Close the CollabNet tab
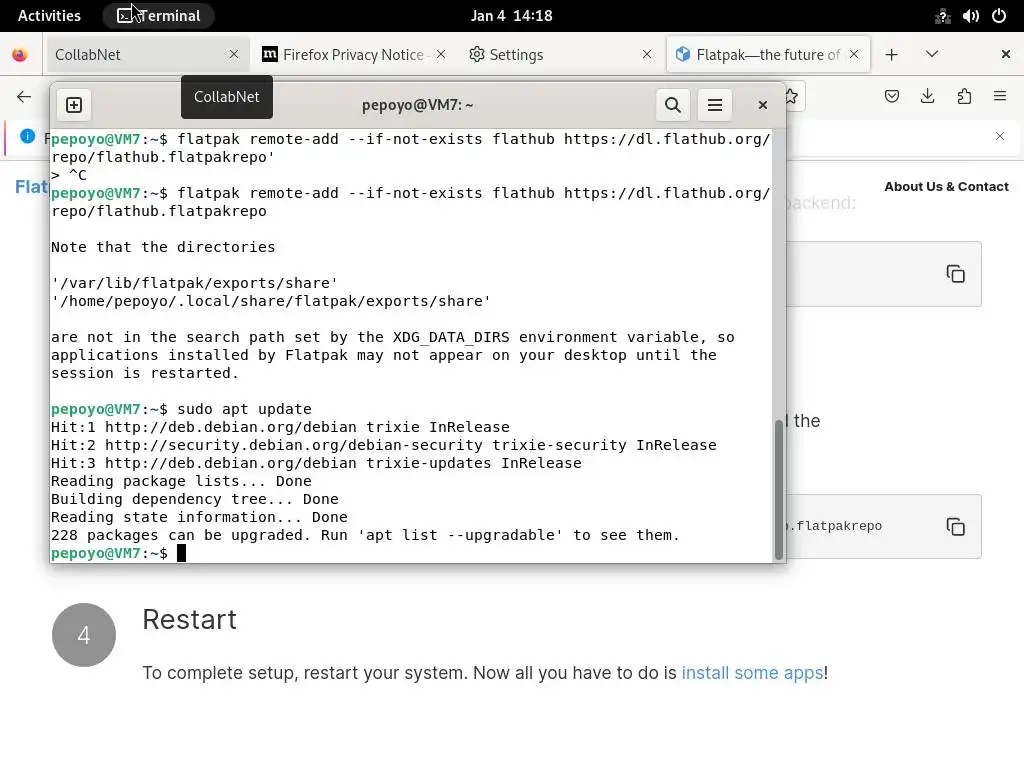The width and height of the screenshot is (1024, 768). tap(234, 55)
